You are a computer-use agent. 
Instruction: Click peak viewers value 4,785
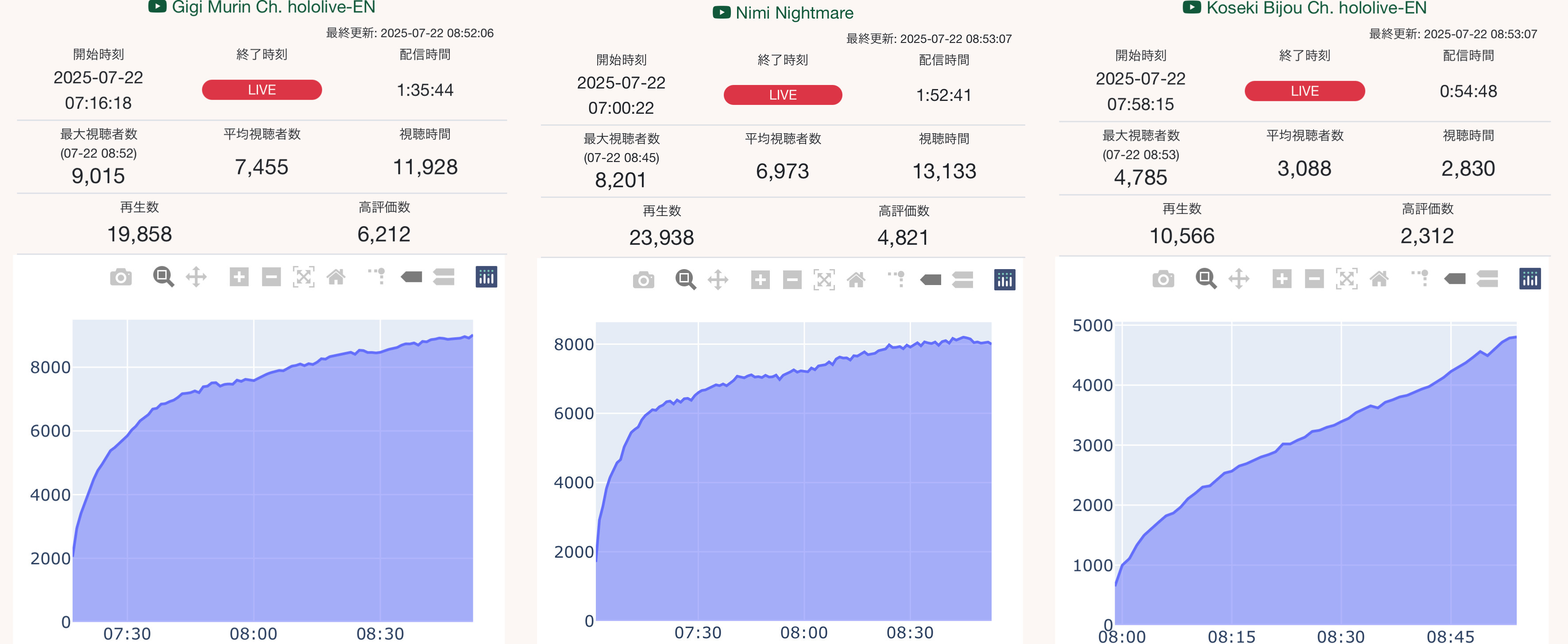click(1141, 177)
